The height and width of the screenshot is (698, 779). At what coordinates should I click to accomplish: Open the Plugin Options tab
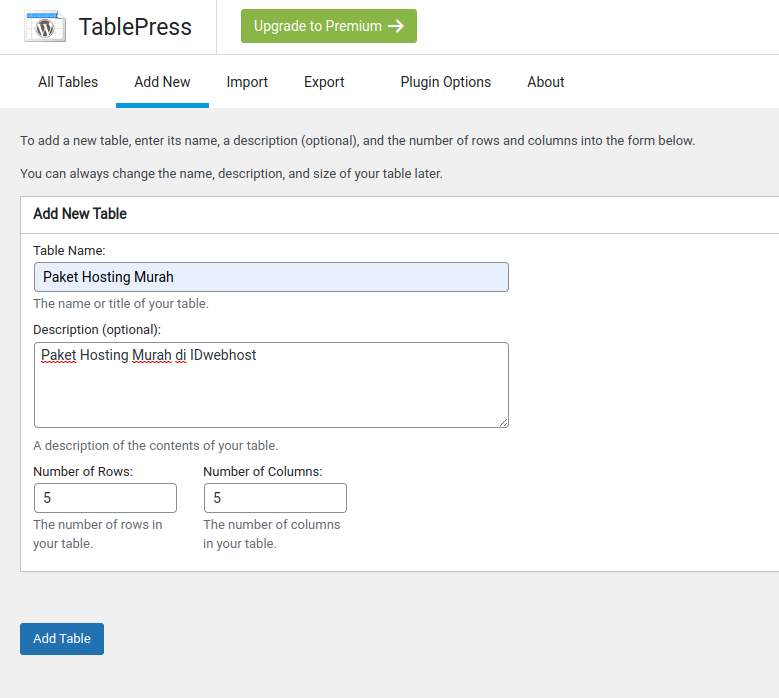click(x=446, y=82)
